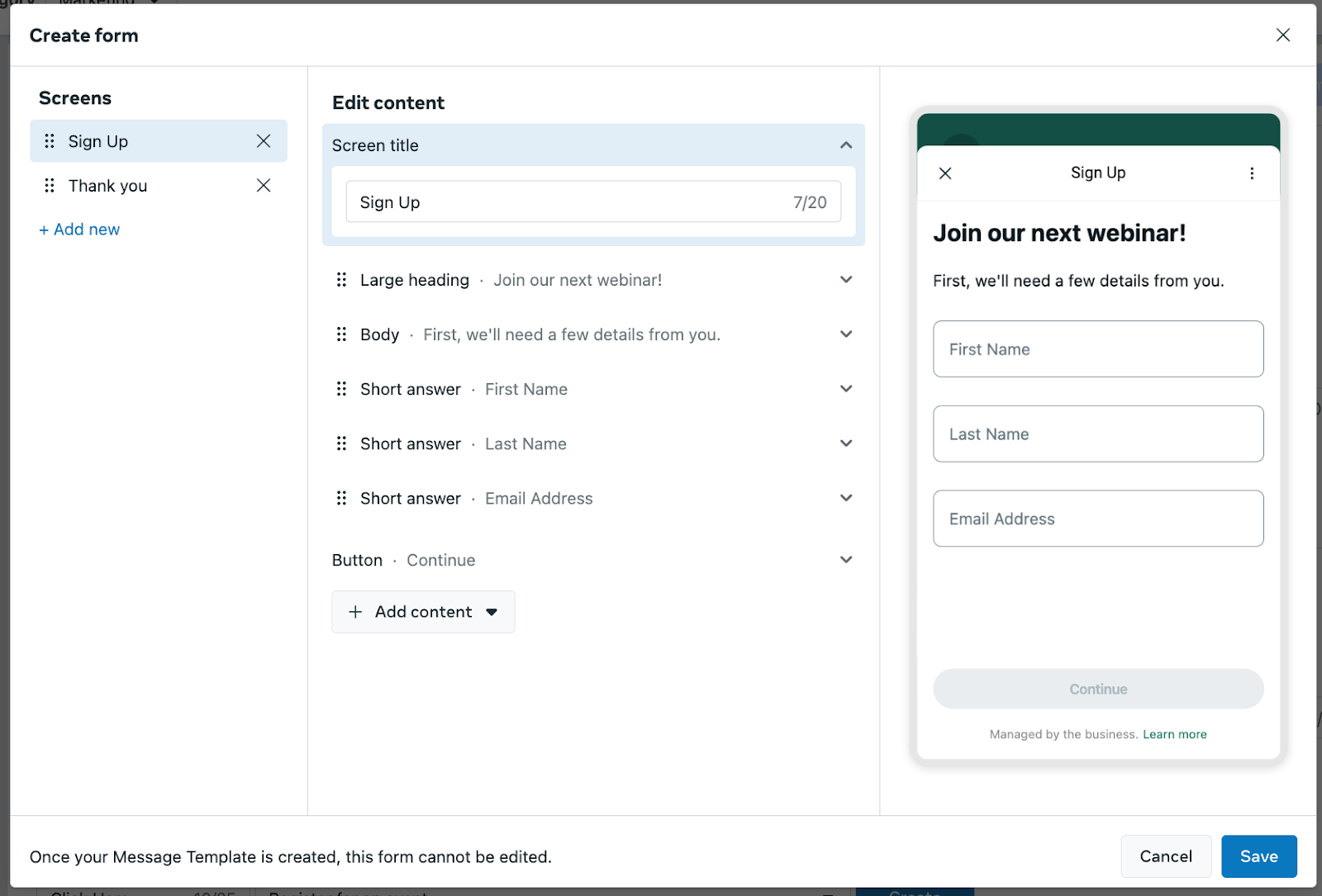Click the 7/20 character counter

[810, 202]
